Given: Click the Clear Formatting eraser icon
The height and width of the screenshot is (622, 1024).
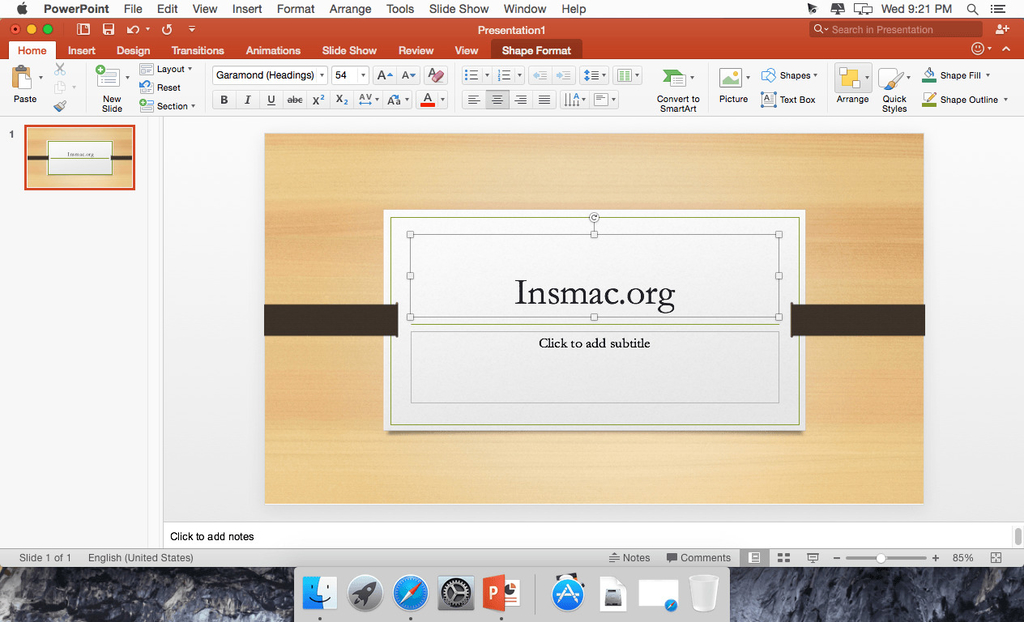Looking at the screenshot, I should pyautogui.click(x=435, y=75).
